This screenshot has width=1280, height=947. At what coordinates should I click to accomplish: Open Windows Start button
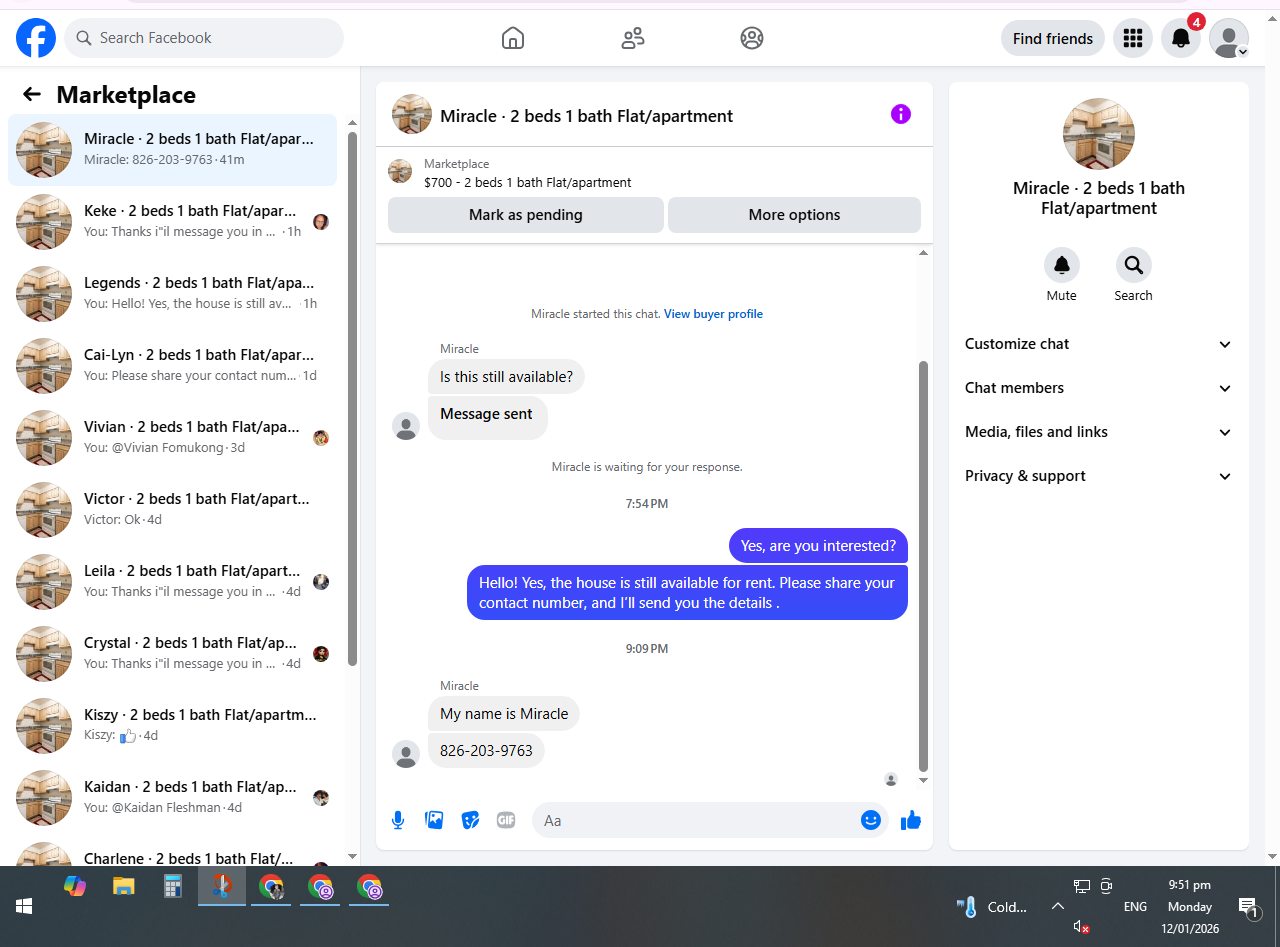[24, 906]
